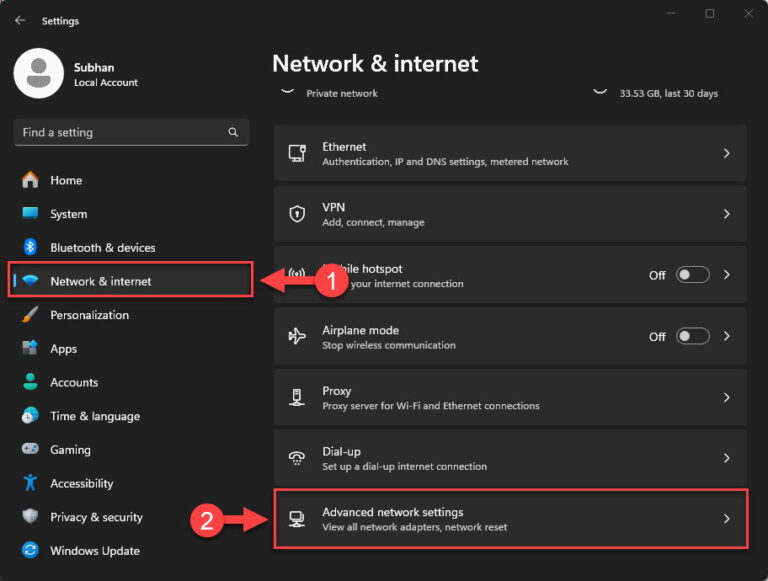Click the Subhan user profile avatar

39,73
